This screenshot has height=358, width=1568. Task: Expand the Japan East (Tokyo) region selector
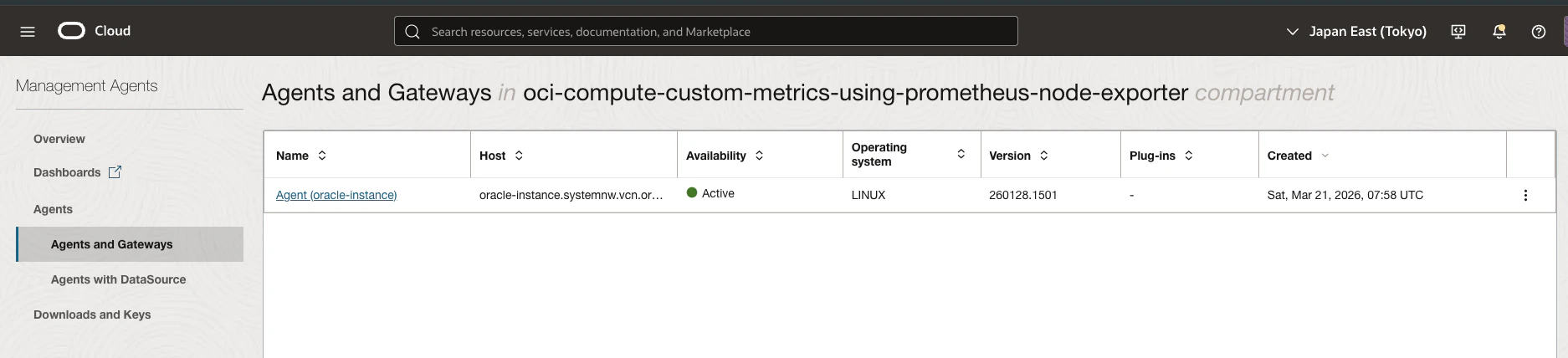[x=1356, y=32]
